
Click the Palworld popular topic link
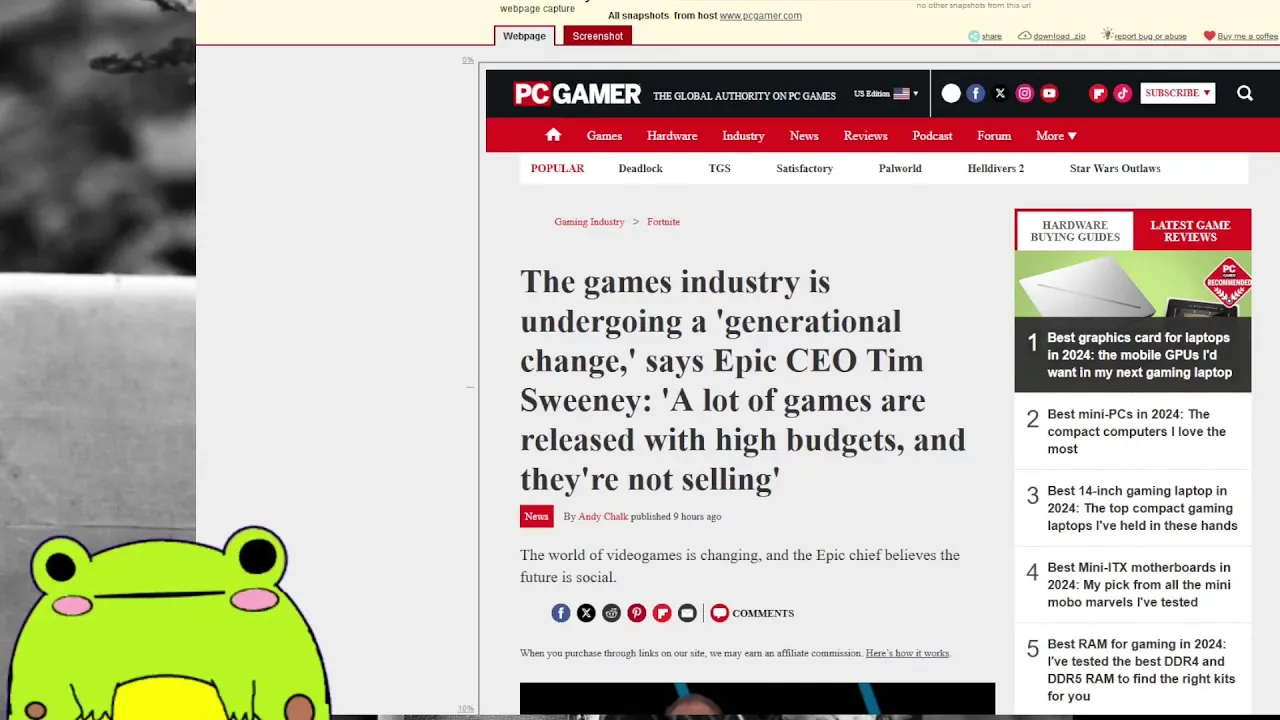tap(900, 168)
